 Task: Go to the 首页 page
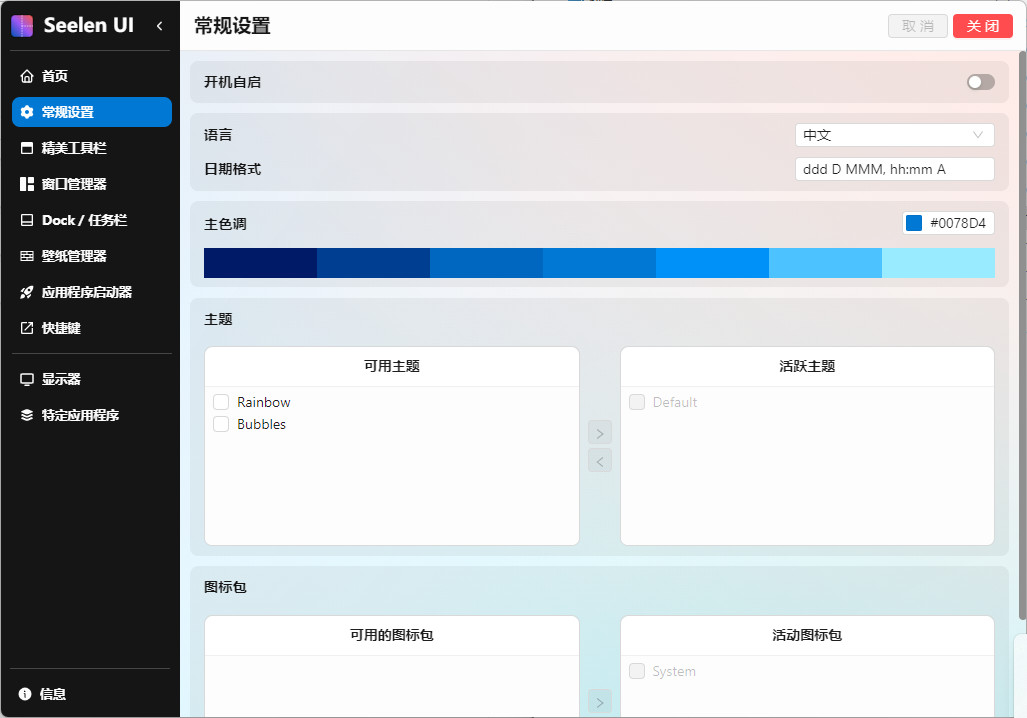tap(92, 76)
